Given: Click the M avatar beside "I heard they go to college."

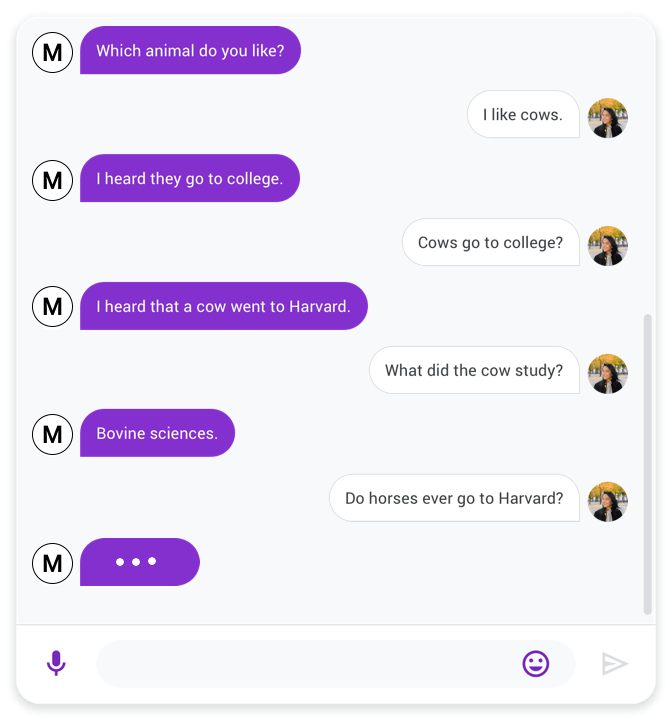Looking at the screenshot, I should (53, 179).
